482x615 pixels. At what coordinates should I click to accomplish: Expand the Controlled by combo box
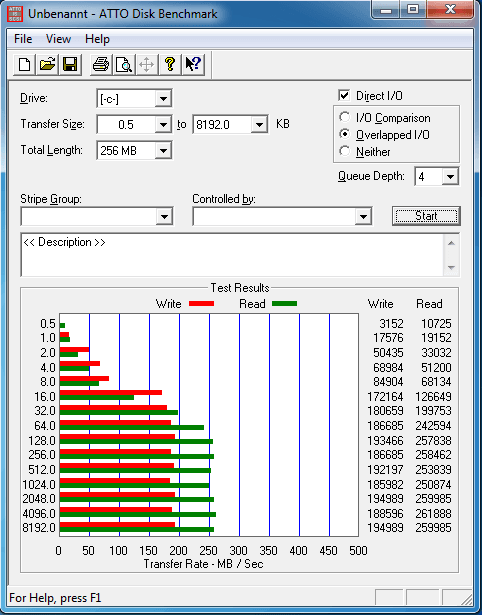click(363, 216)
